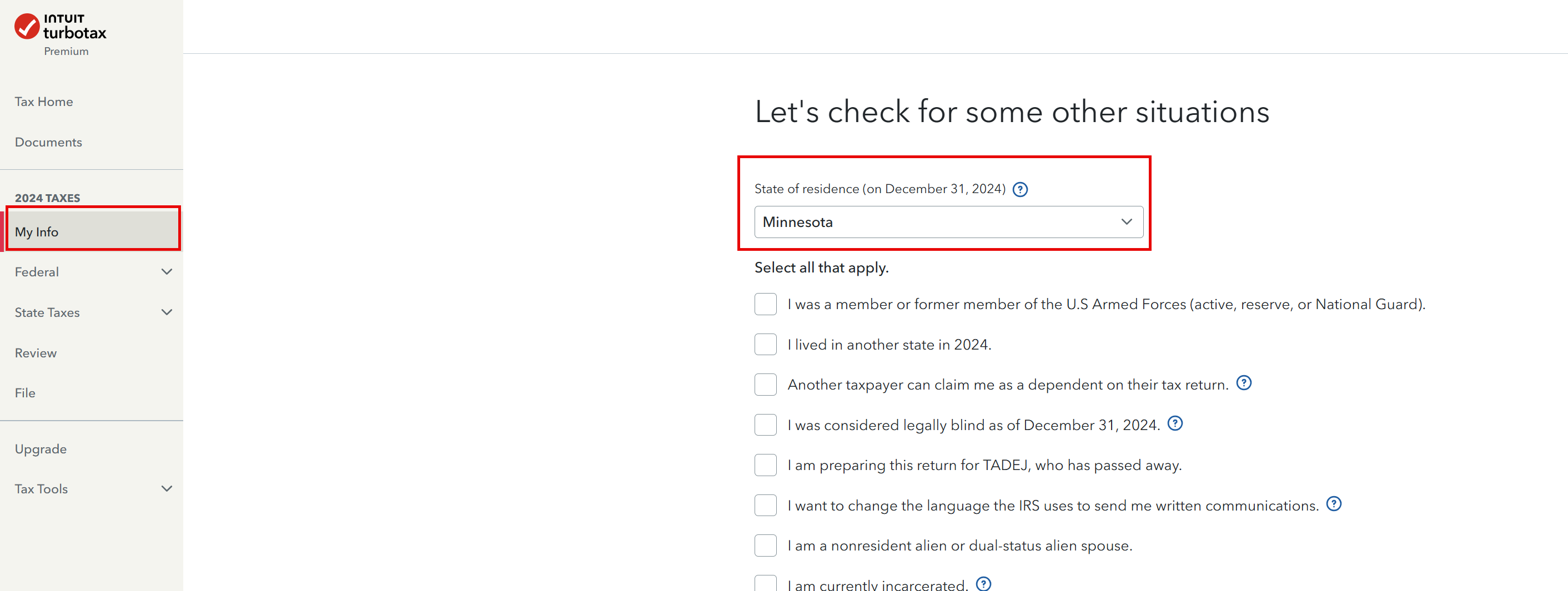The height and width of the screenshot is (591, 1568).
Task: Open the Documents sidebar item
Action: (48, 142)
